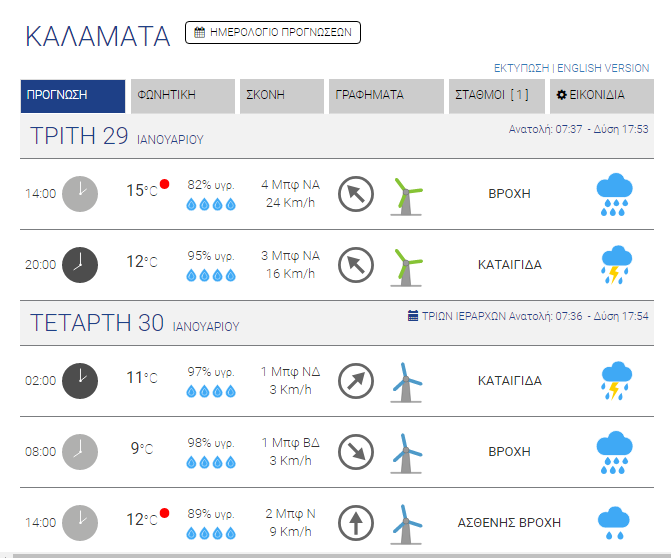
Task: Click the calendar icon beside ΤΡΙΩΝ ΙΕΡΑΡΧΩΝ
Action: click(x=413, y=316)
